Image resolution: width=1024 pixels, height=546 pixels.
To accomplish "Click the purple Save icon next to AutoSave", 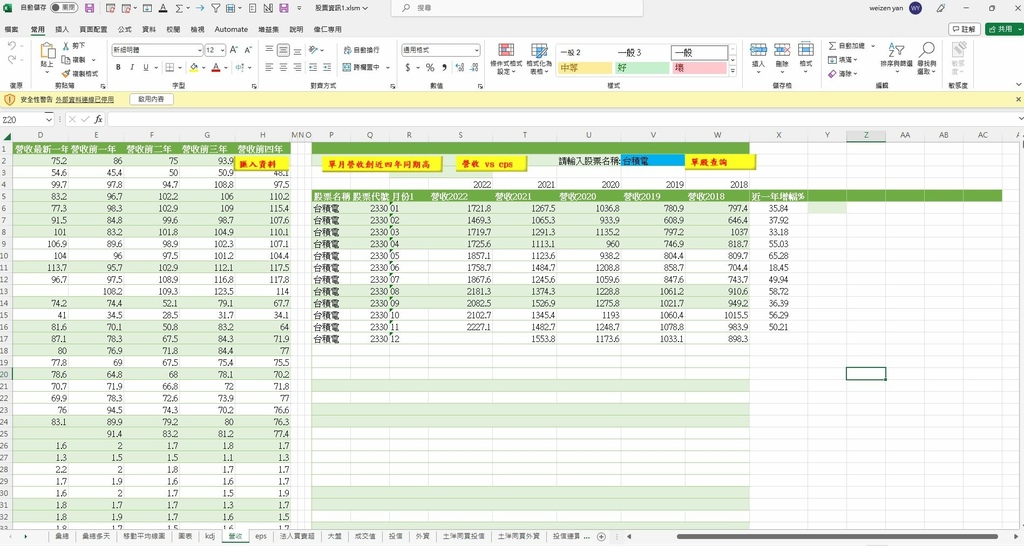I will click(x=89, y=8).
